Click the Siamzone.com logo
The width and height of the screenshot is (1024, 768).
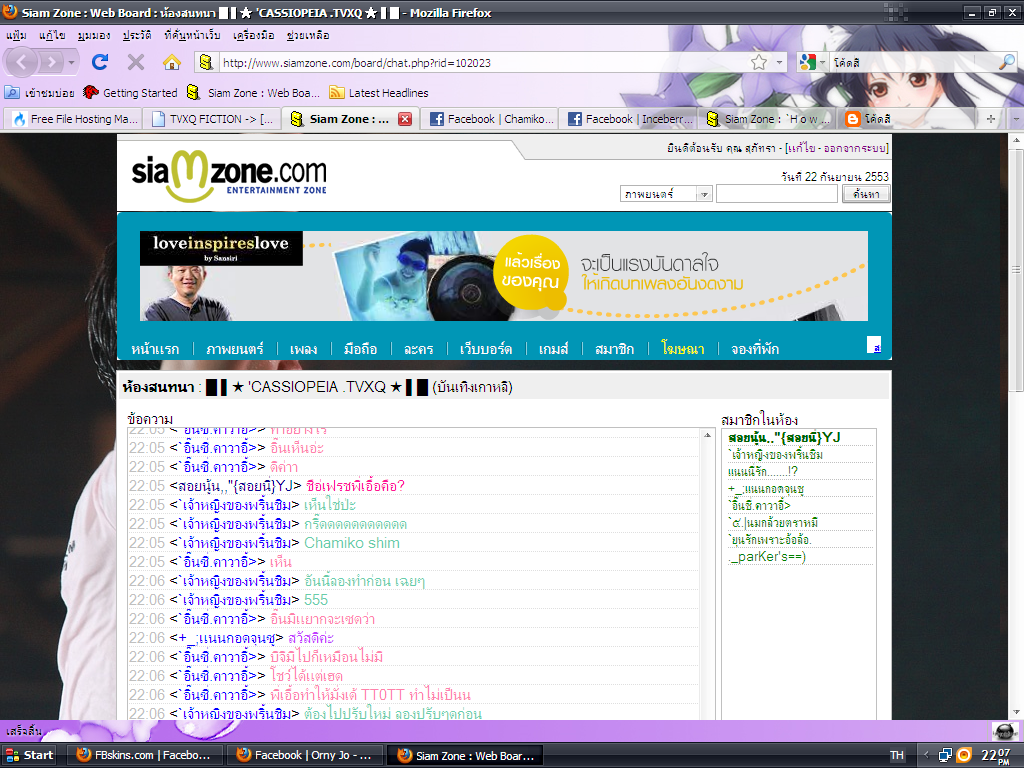click(x=229, y=175)
